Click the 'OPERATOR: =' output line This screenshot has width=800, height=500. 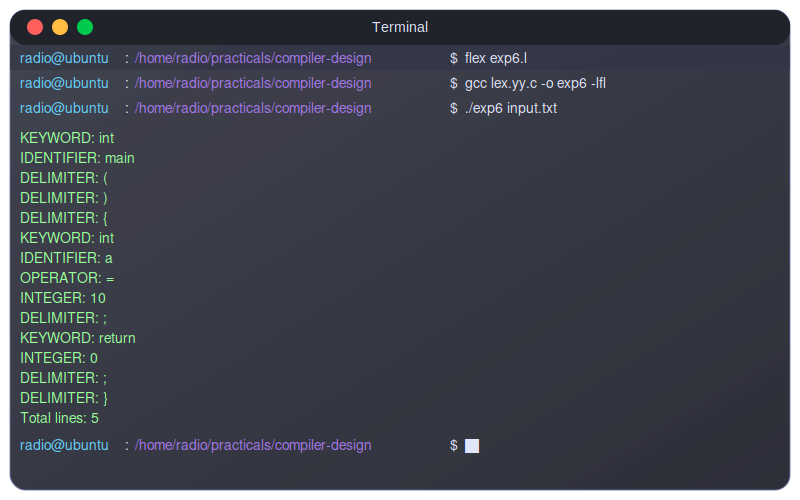point(67,278)
